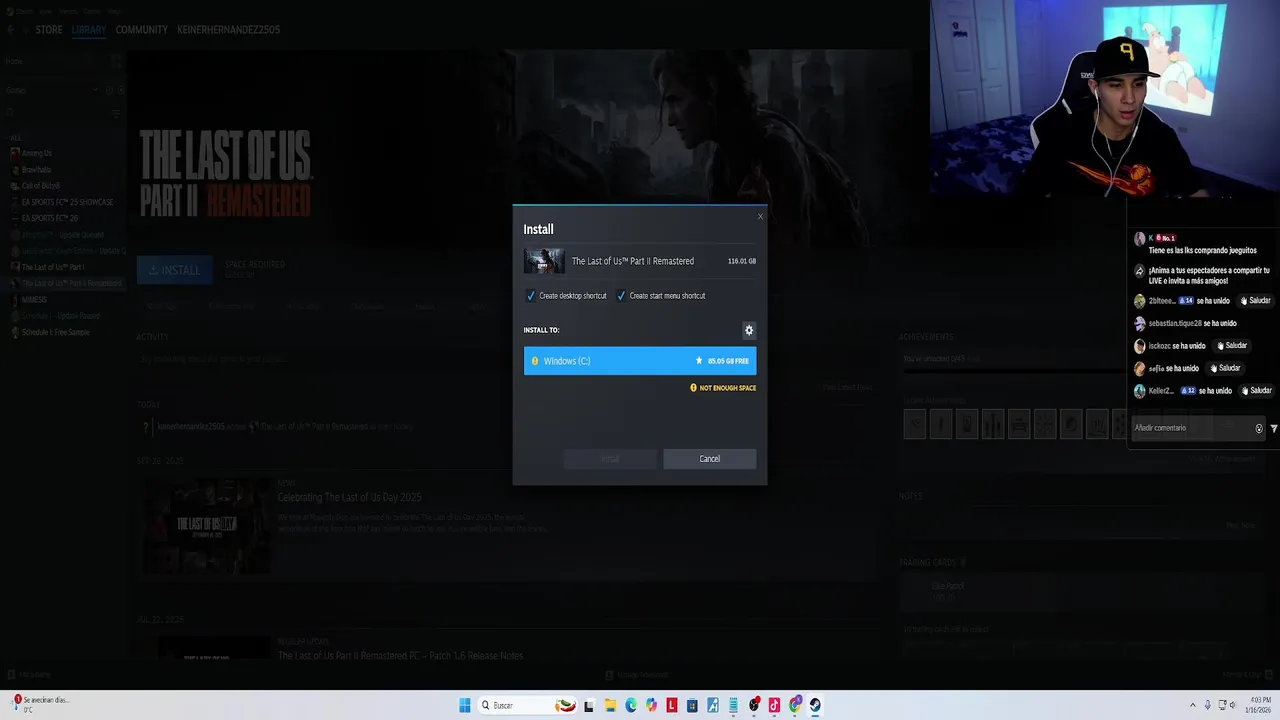Screen dimensions: 1280x720
Task: Open Celebrating The Last of Us Day 2025 news
Action: [x=349, y=497]
